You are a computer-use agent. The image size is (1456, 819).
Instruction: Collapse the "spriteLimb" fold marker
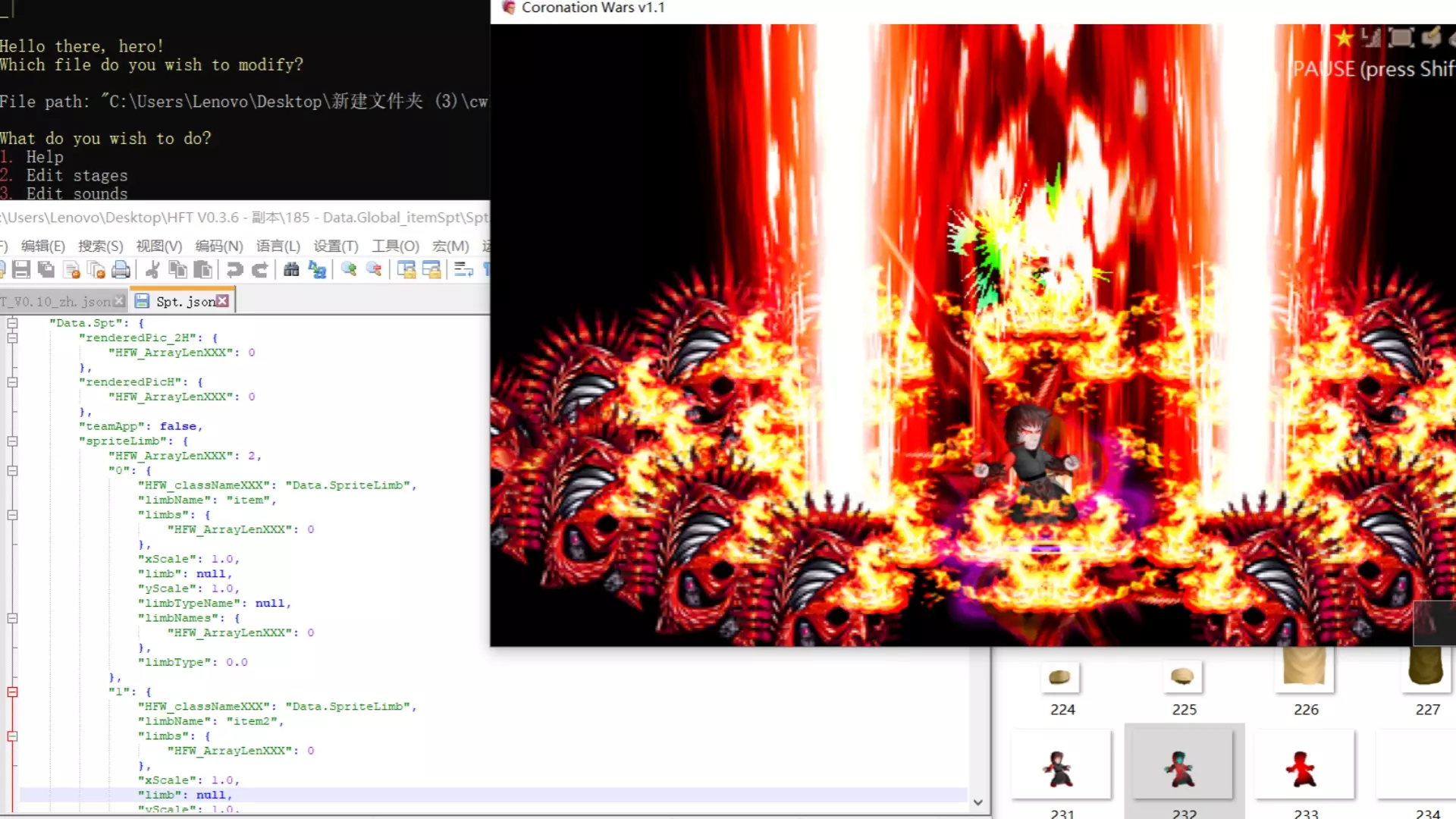[12, 441]
